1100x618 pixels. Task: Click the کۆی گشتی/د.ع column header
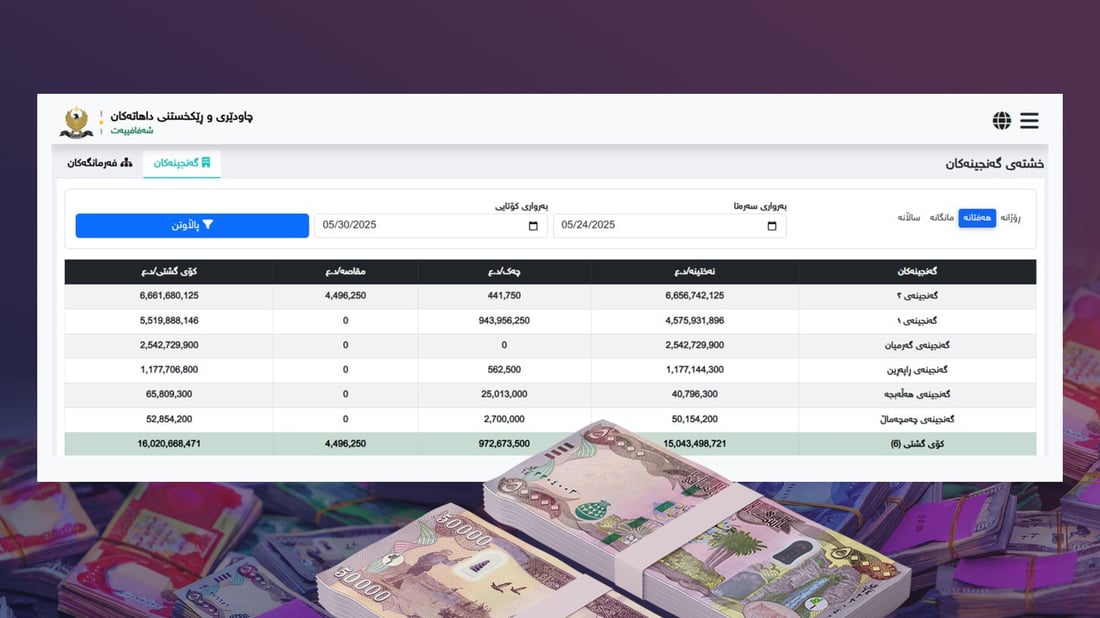[169, 272]
